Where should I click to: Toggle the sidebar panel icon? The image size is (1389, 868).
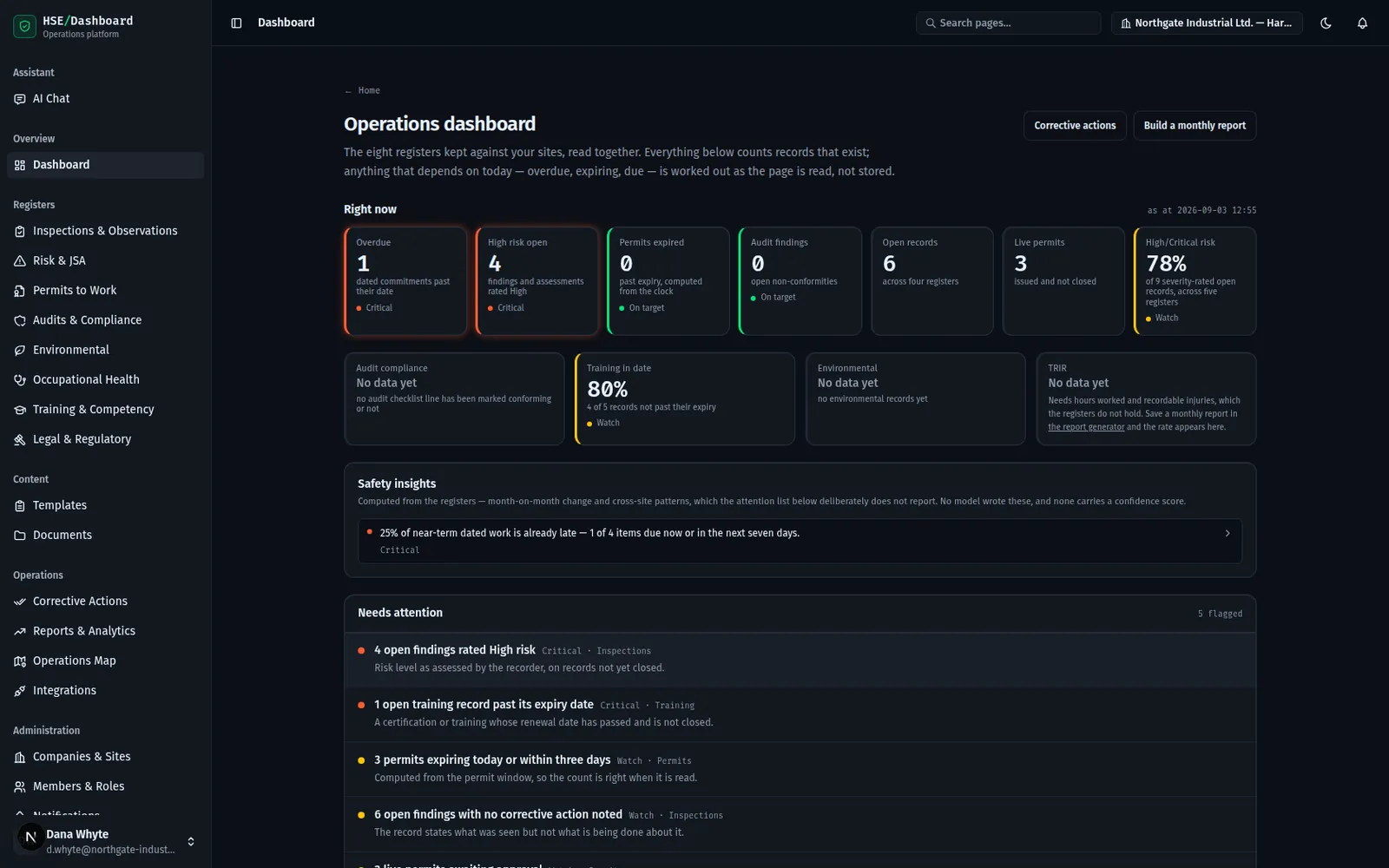[236, 23]
